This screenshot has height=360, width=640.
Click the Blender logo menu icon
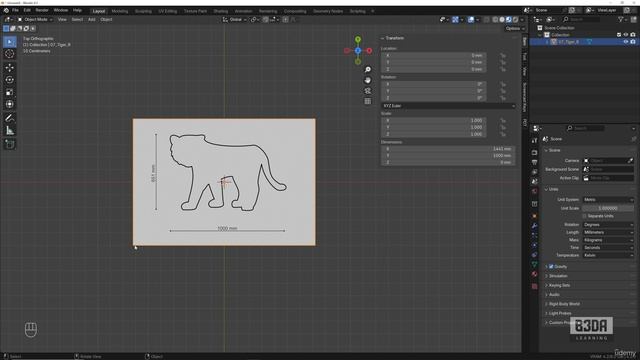(6, 10)
